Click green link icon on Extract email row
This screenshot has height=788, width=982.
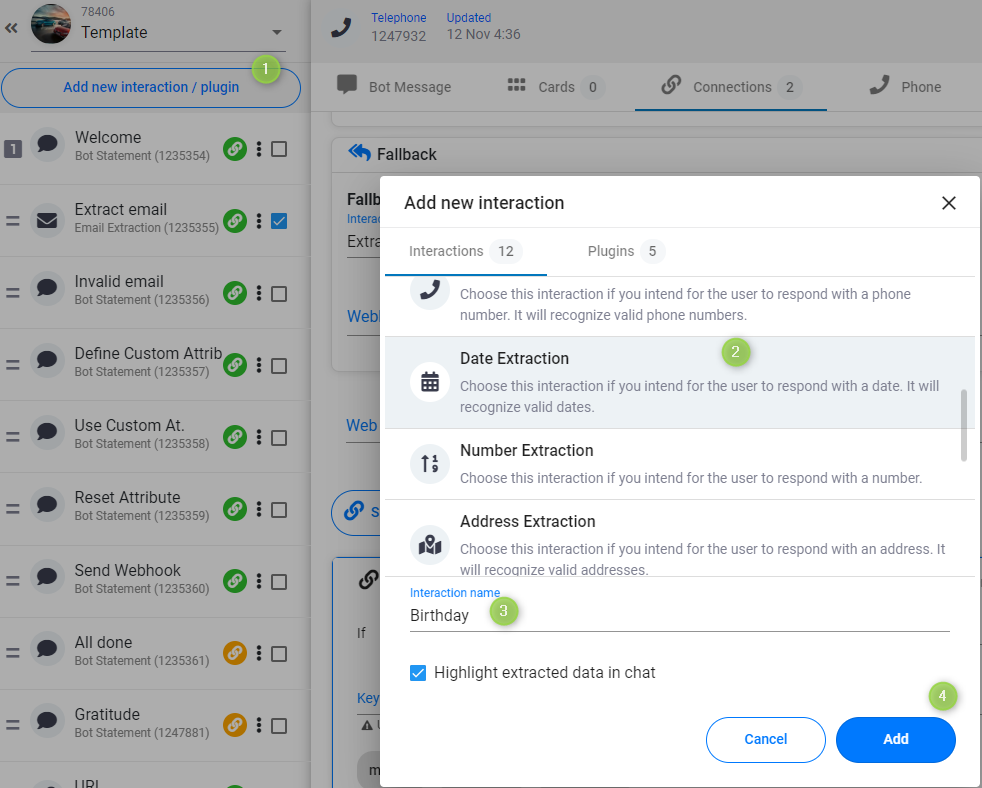tap(235, 221)
